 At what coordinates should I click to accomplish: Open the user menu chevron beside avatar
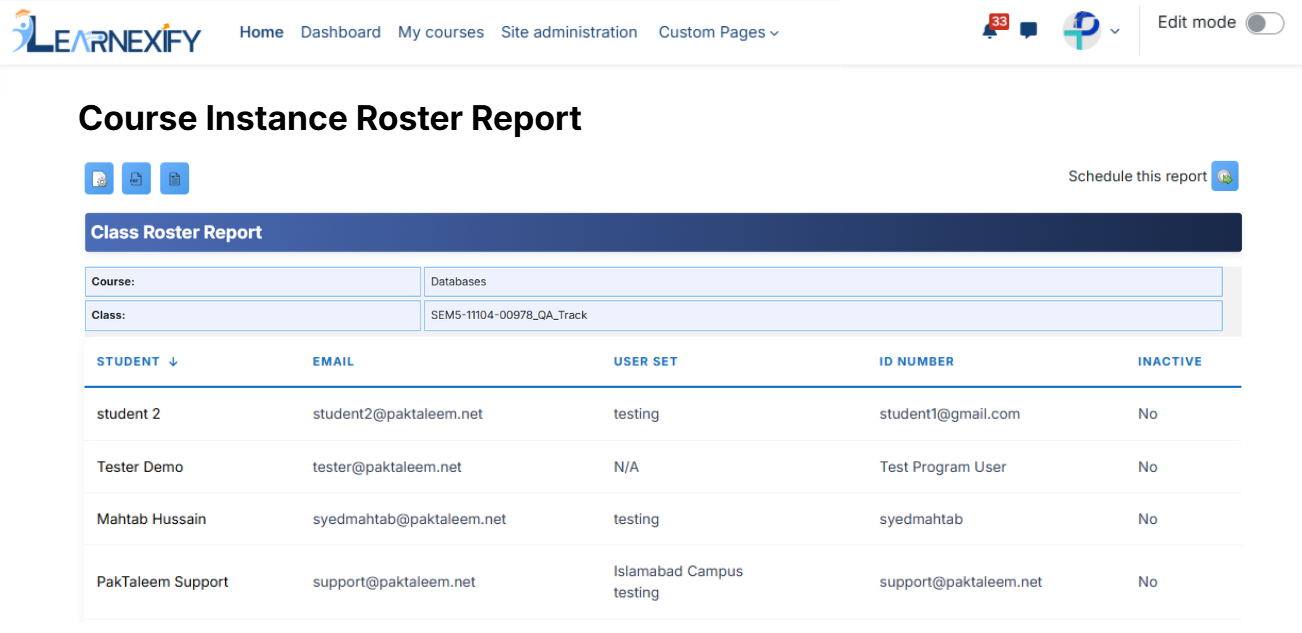click(x=1115, y=31)
